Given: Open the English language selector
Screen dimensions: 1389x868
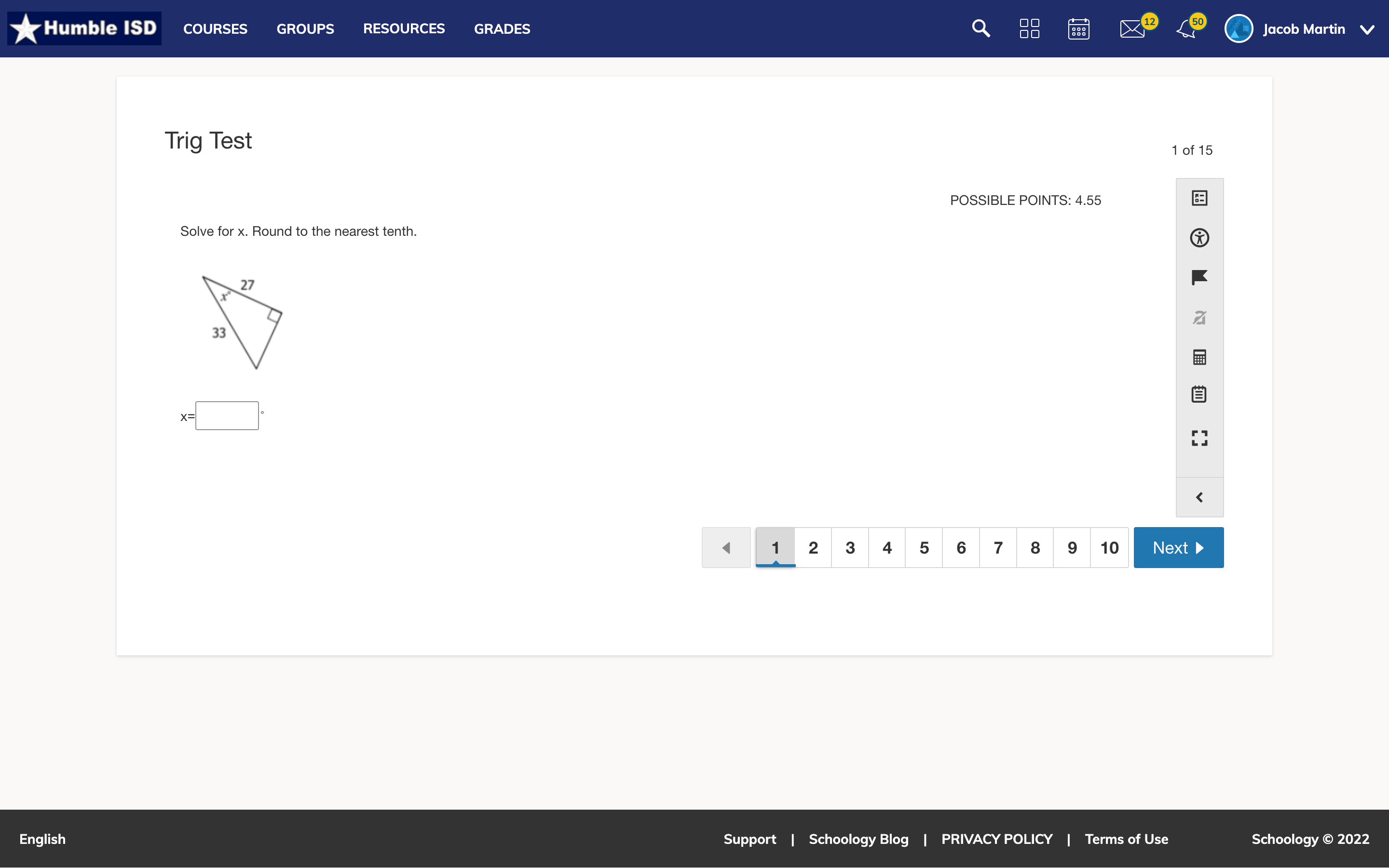Looking at the screenshot, I should 42,839.
